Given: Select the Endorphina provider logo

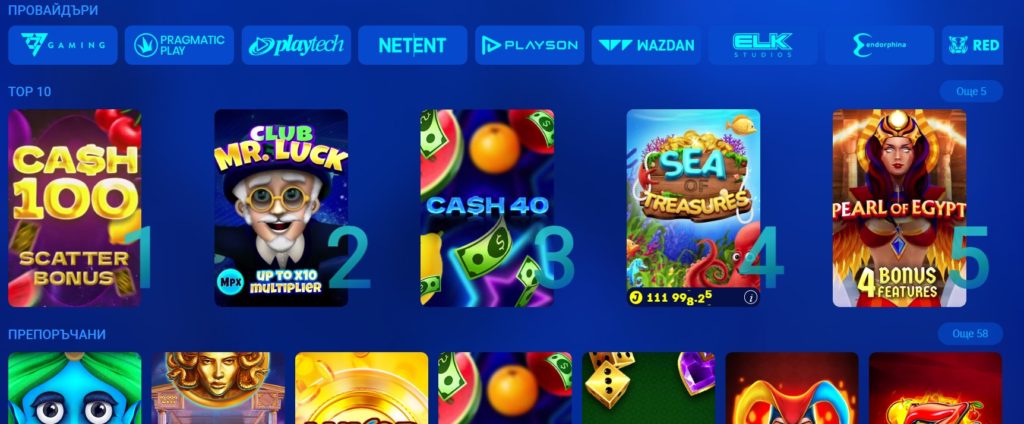Looking at the screenshot, I should point(880,45).
